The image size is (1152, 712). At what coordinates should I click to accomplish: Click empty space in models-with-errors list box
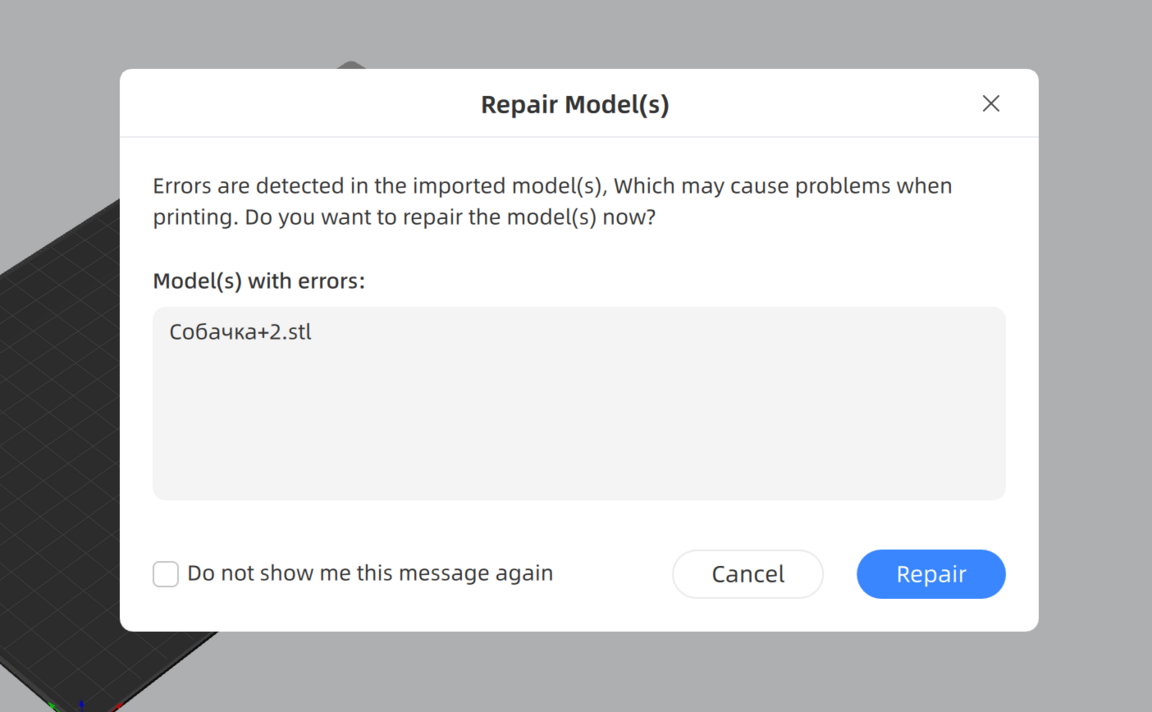pos(578,430)
